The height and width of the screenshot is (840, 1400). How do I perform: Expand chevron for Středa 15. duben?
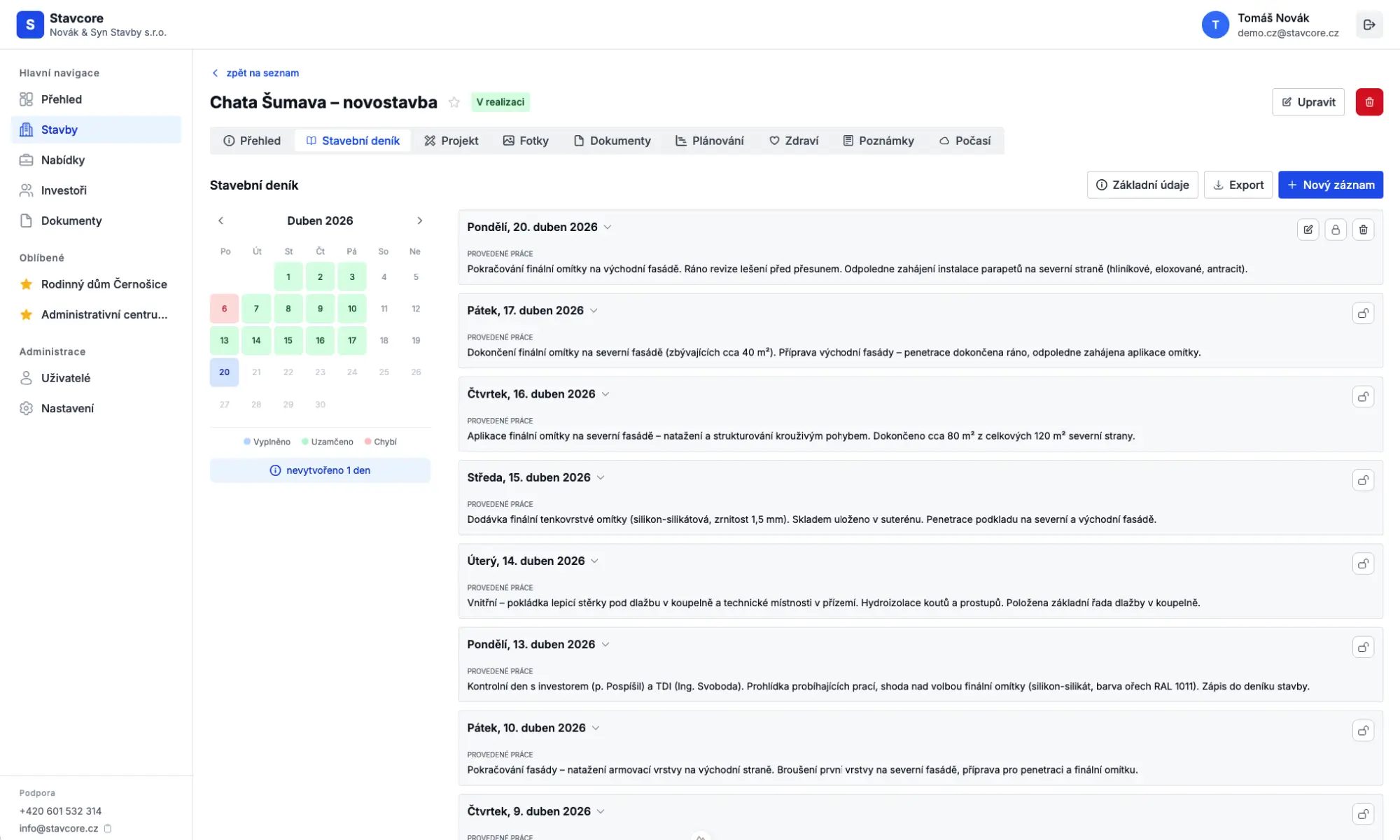pyautogui.click(x=601, y=477)
